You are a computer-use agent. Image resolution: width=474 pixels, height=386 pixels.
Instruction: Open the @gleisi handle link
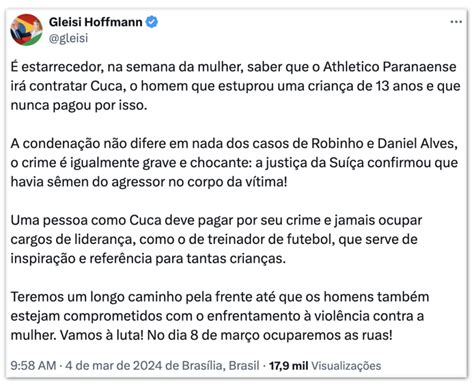click(69, 38)
